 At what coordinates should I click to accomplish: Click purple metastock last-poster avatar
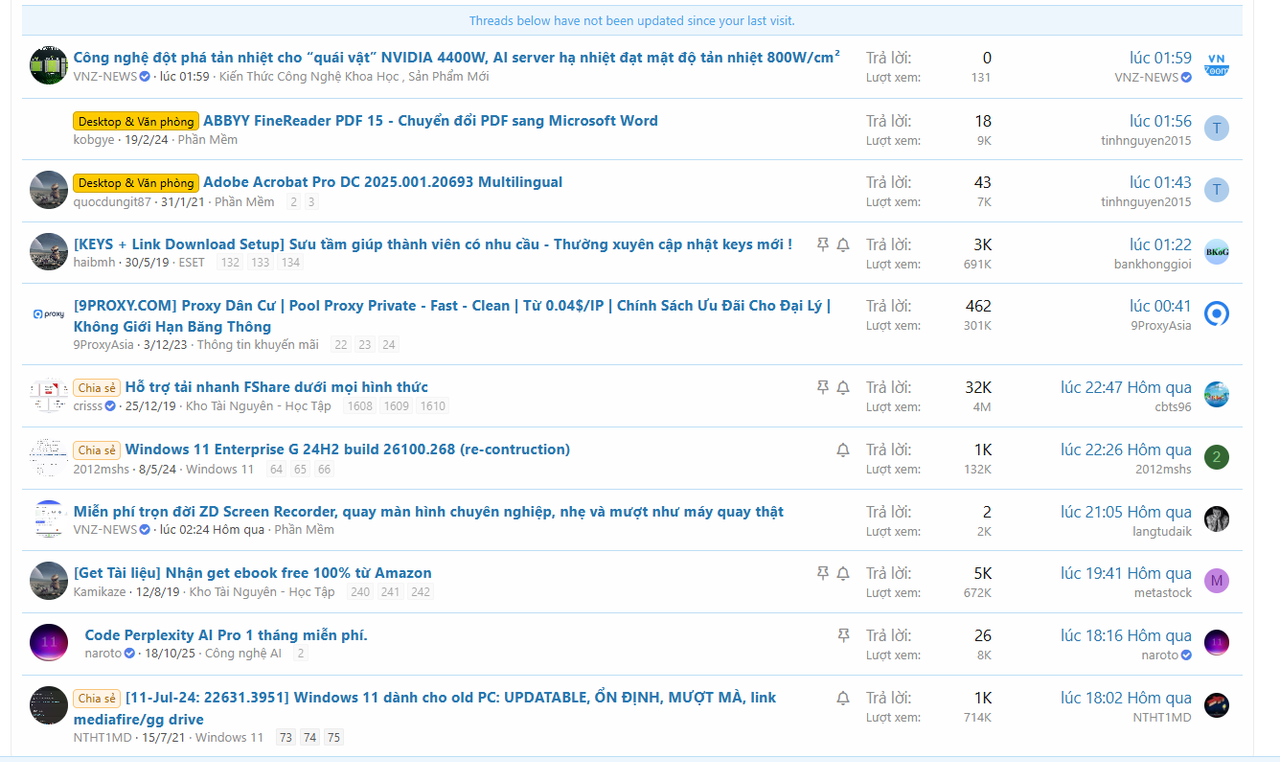tap(1216, 581)
